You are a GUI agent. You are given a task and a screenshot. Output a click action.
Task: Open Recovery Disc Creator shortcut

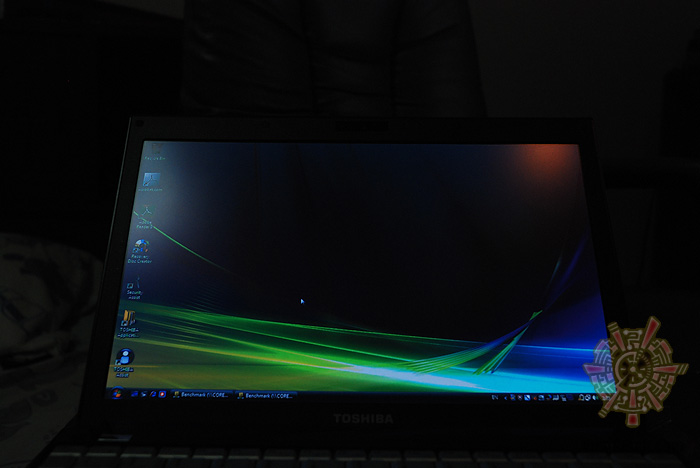140,251
